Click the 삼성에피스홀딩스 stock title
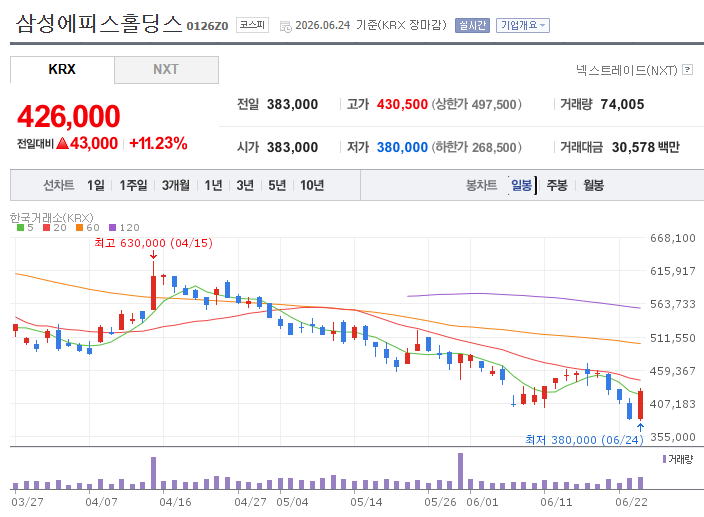Viewport: 704px width, 517px height. point(99,23)
